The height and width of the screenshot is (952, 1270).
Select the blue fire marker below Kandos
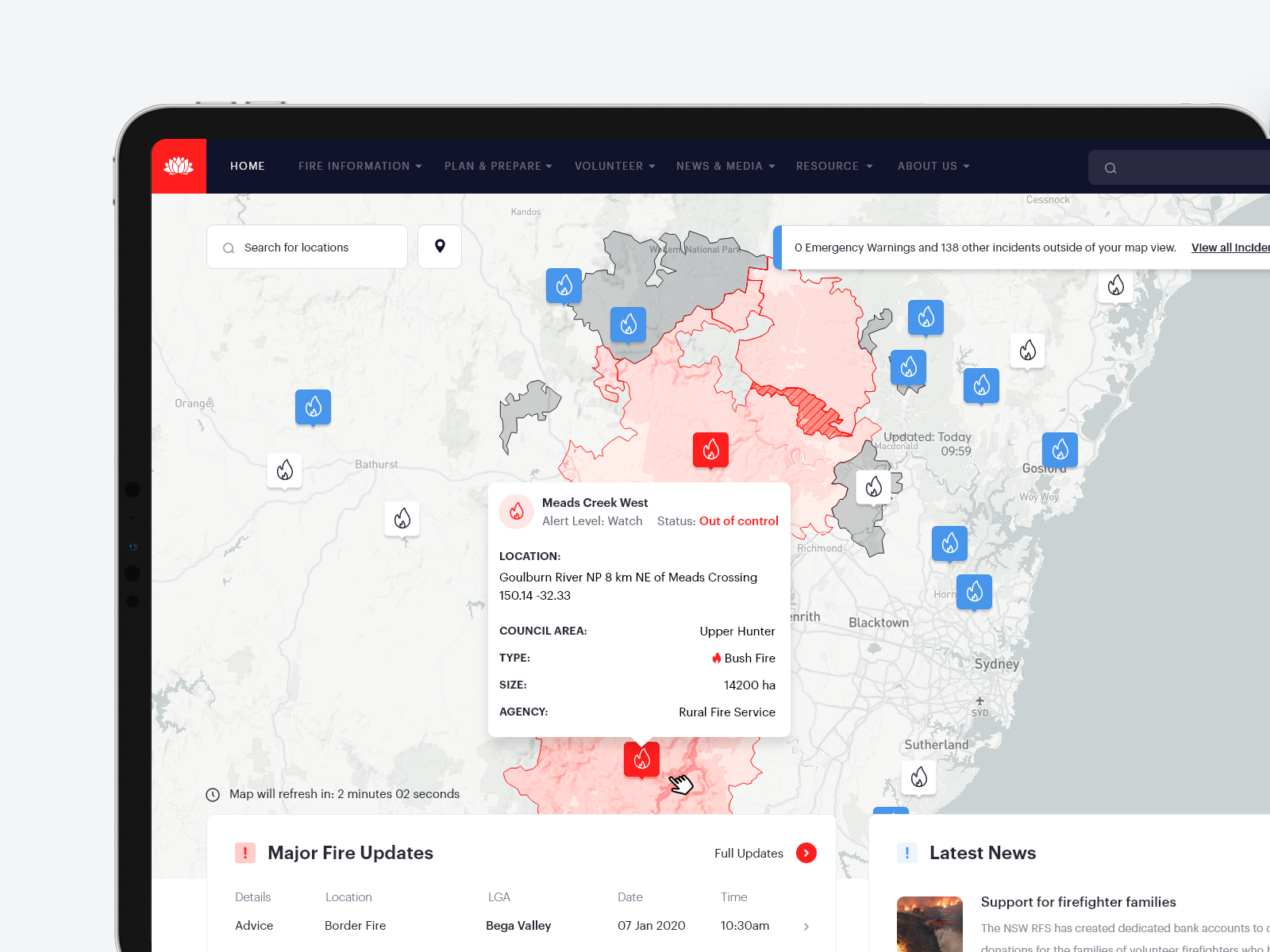point(564,286)
